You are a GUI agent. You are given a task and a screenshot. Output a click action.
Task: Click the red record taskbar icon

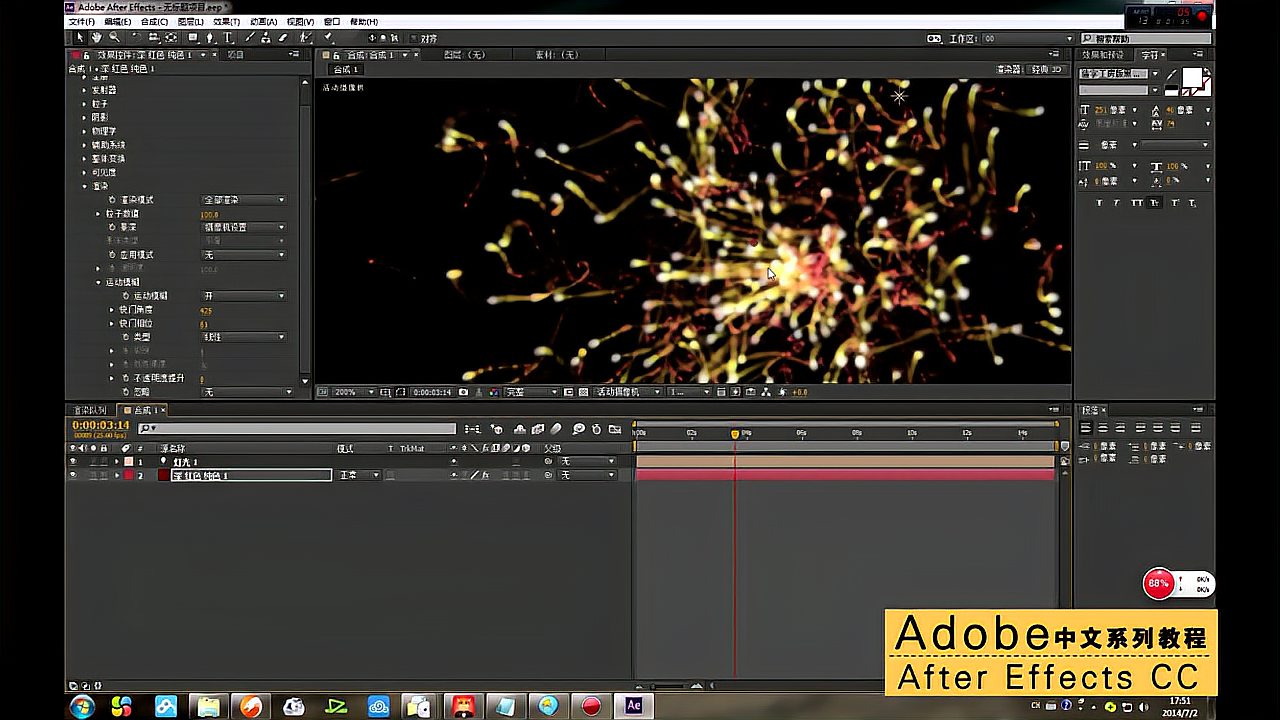pos(591,706)
